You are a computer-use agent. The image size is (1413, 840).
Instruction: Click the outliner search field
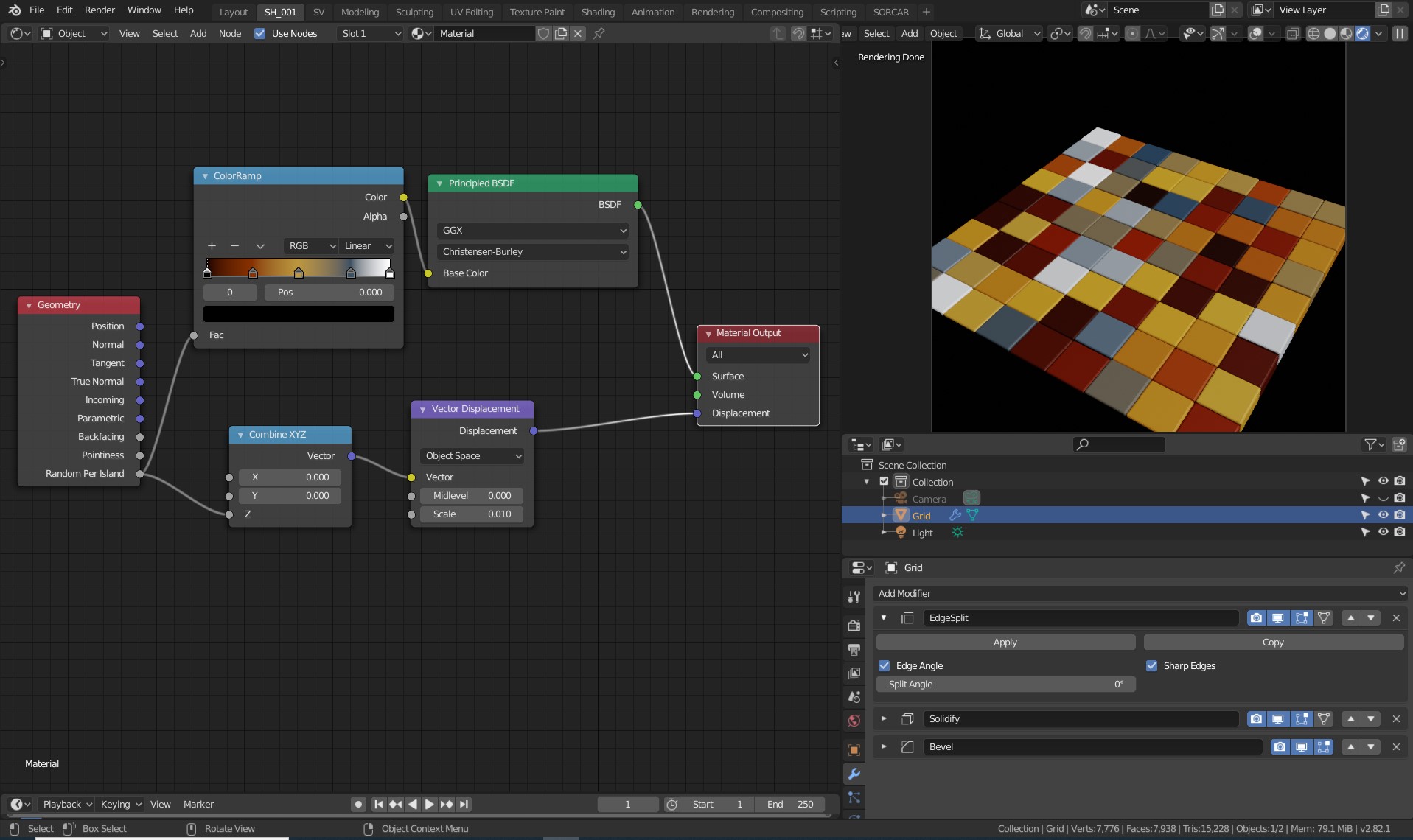pos(1118,444)
